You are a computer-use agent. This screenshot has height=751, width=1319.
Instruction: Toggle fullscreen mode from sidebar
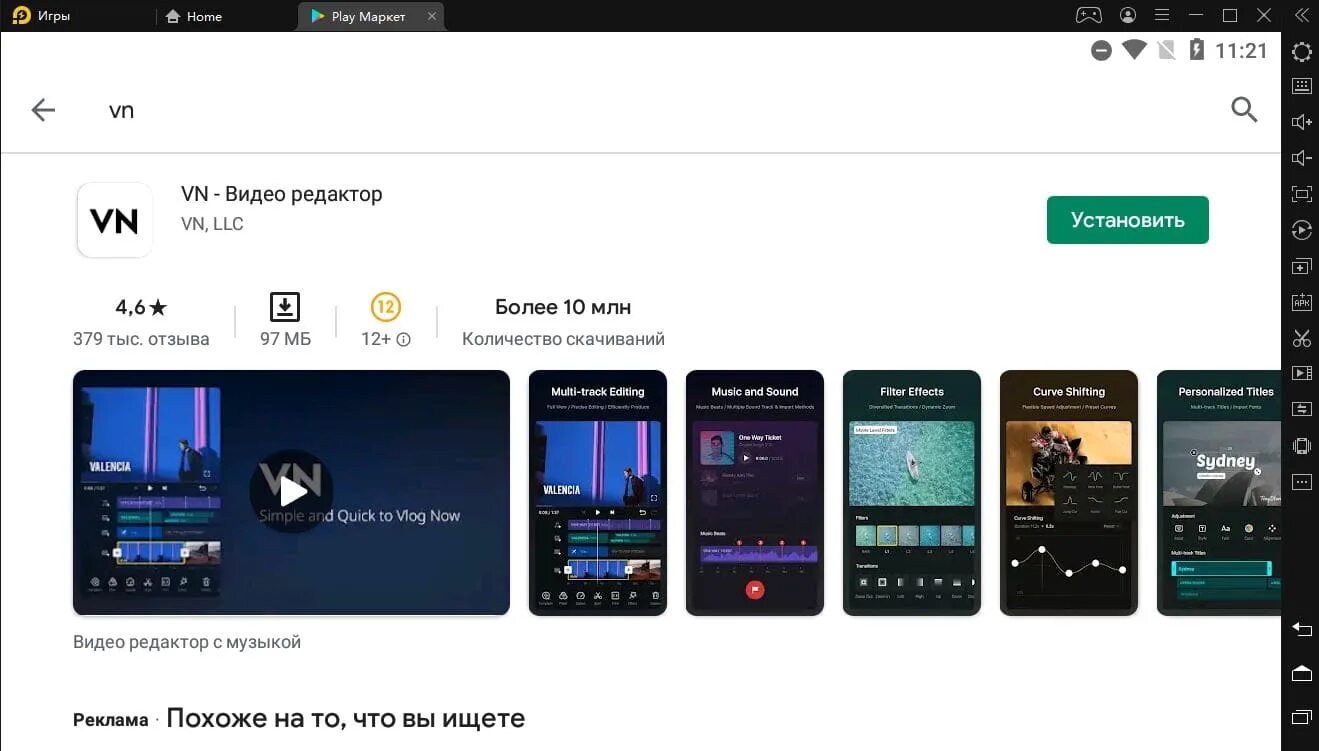pos(1301,194)
